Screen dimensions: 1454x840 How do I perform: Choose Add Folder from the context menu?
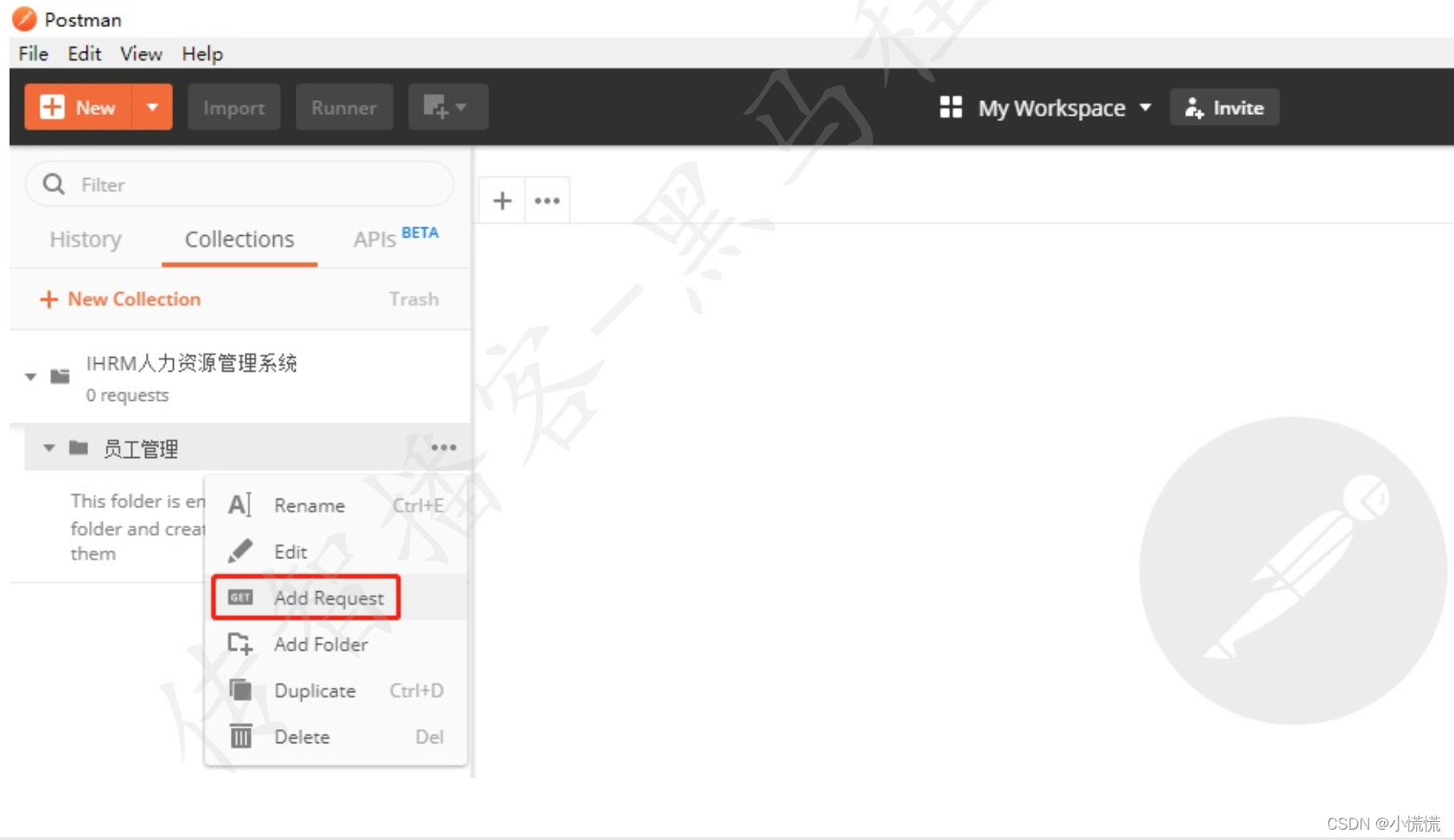[335, 645]
